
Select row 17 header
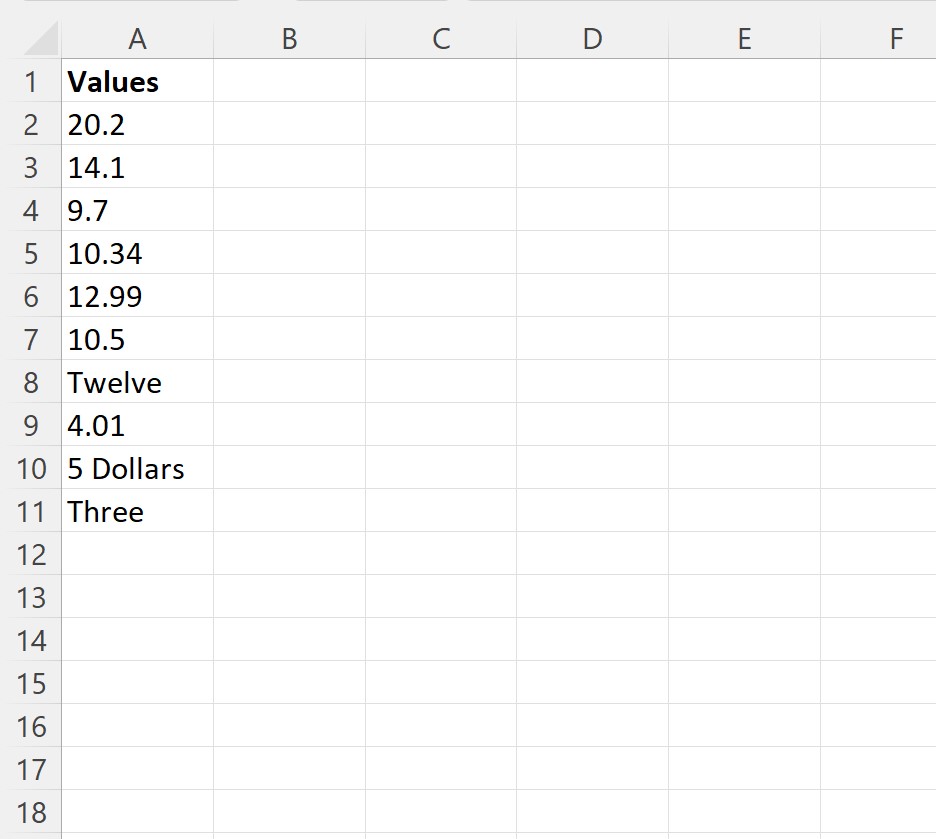point(31,768)
